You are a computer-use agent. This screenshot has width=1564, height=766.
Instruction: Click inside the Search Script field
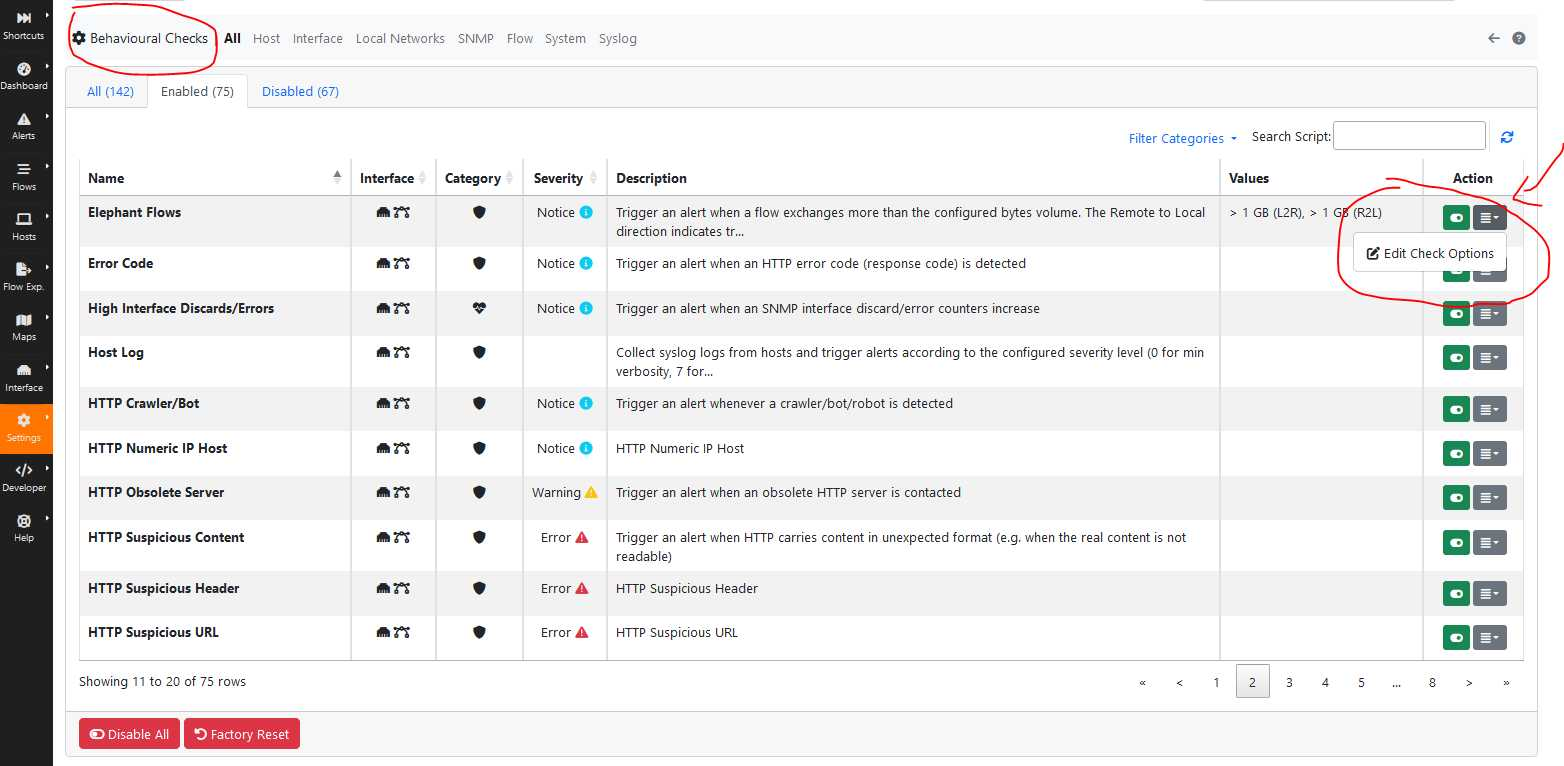click(x=1409, y=135)
